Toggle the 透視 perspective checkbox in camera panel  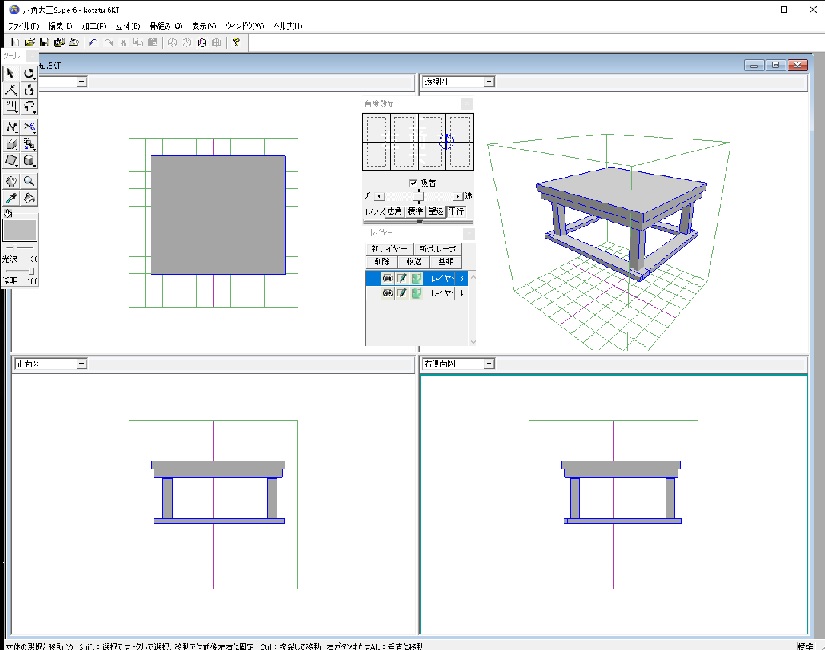(413, 183)
